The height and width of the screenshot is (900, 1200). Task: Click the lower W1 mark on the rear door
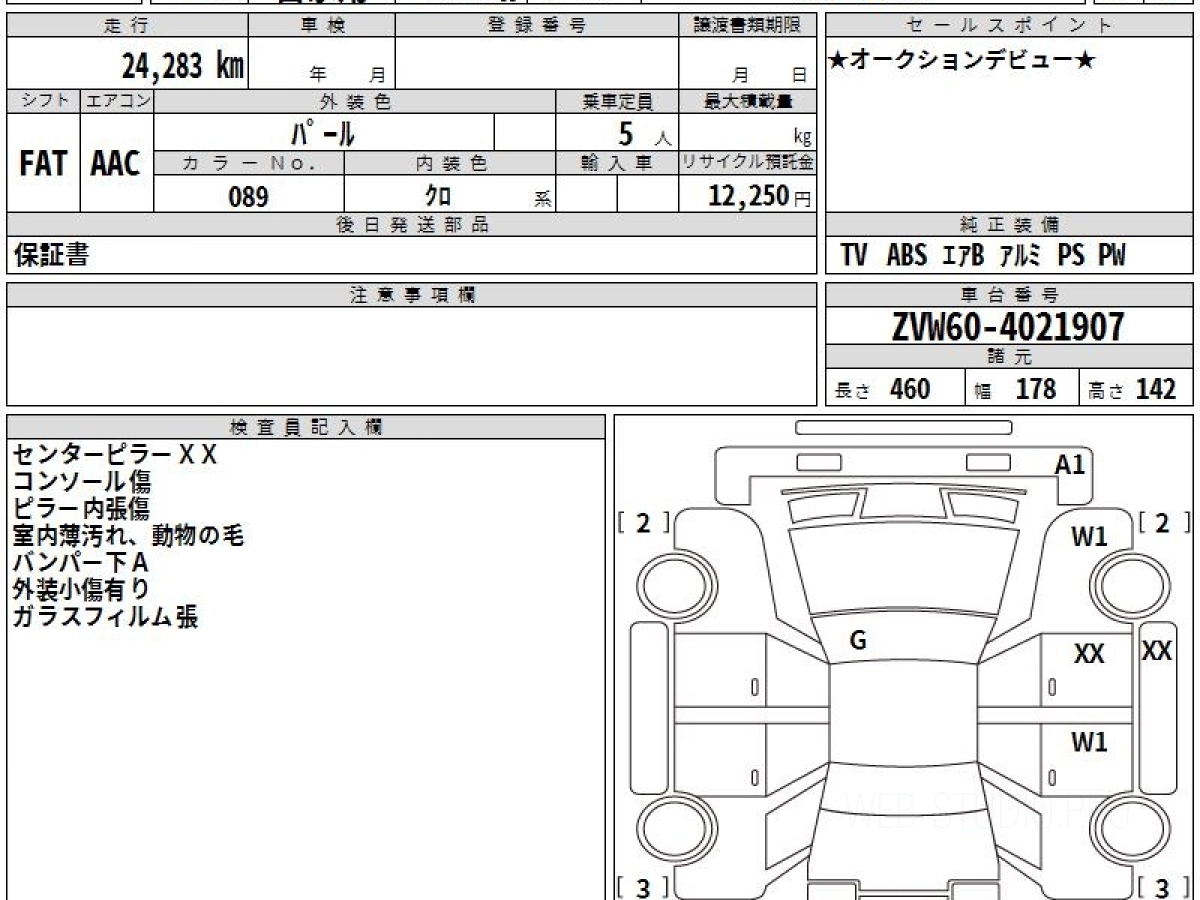tap(1089, 743)
